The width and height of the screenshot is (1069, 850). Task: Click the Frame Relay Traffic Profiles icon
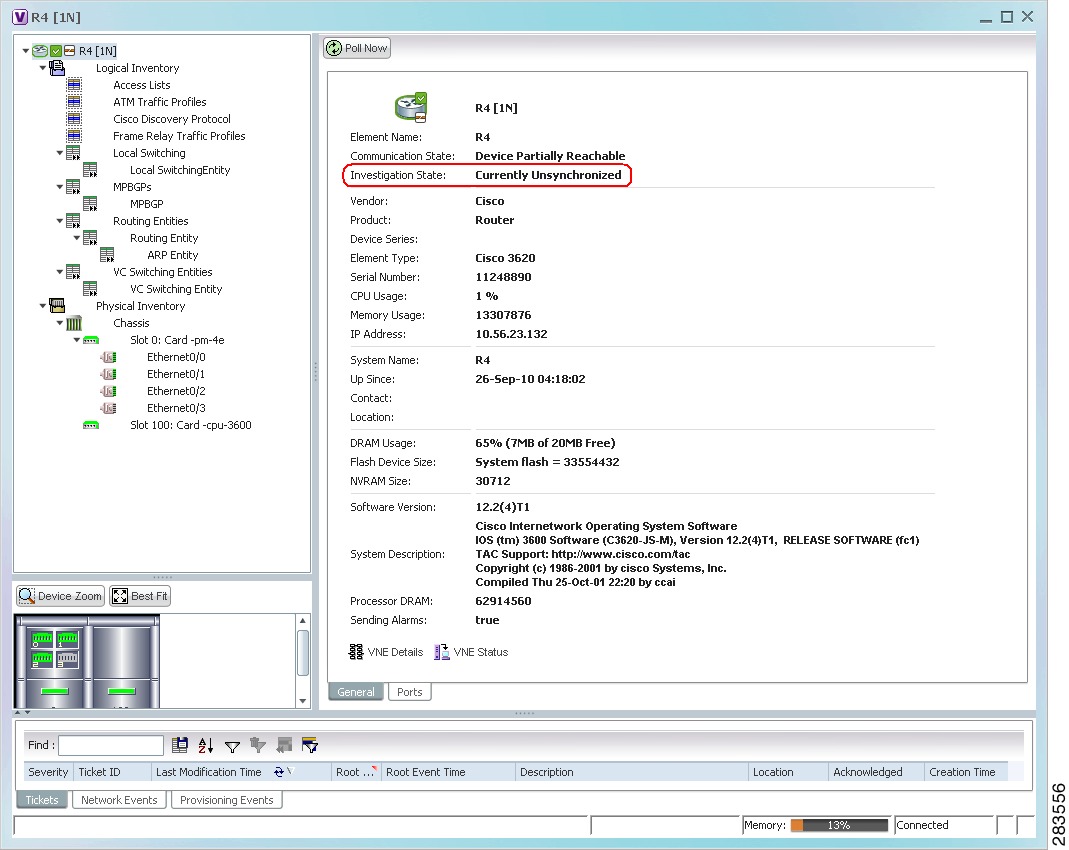click(x=74, y=136)
